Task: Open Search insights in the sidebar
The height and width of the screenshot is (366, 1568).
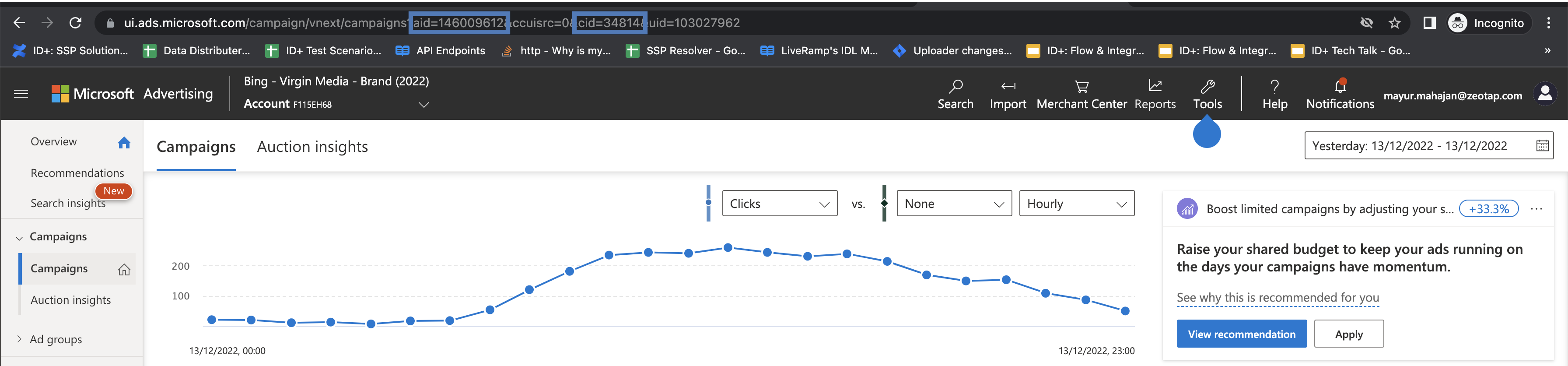Action: point(67,204)
